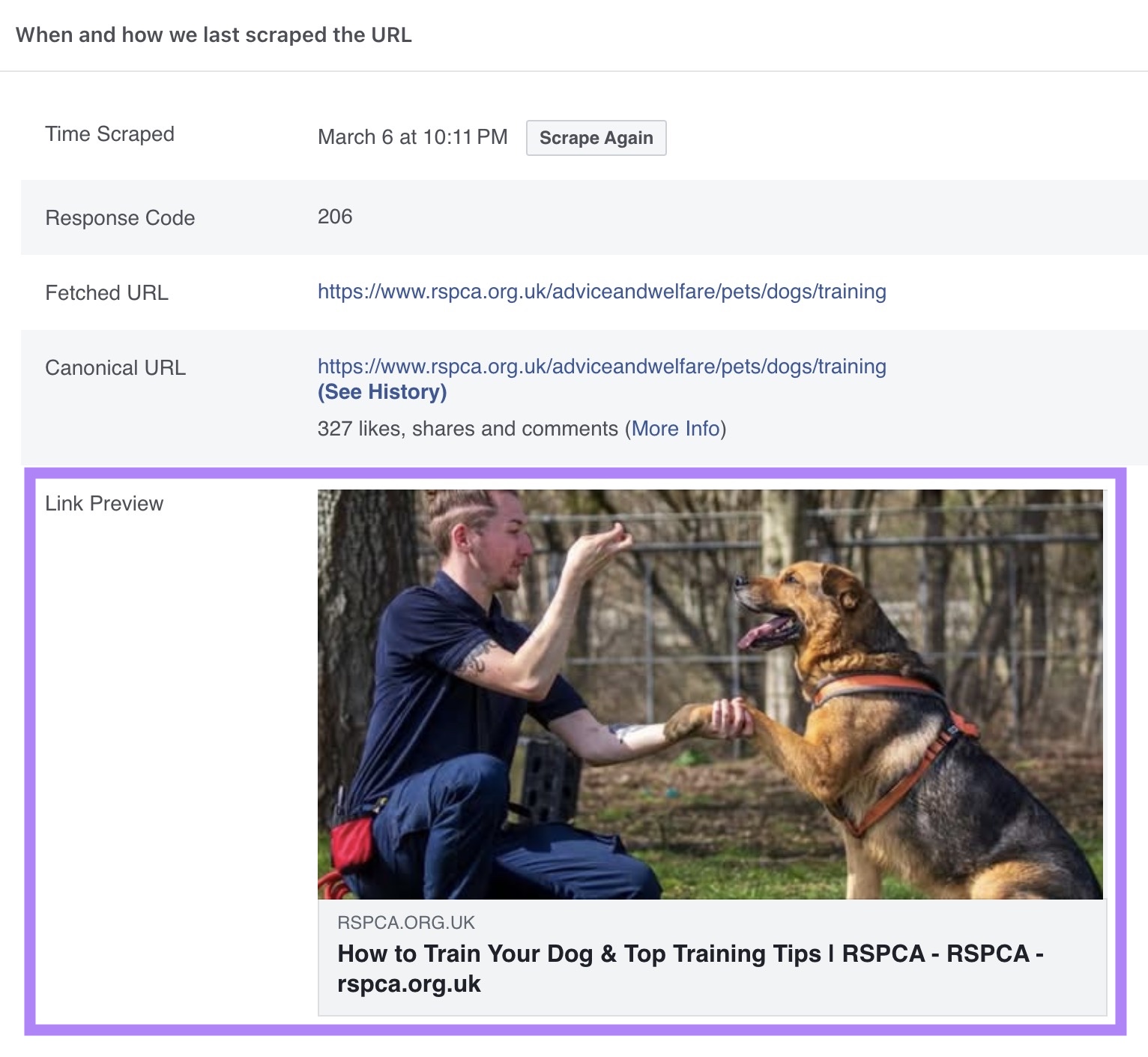Click the Time Scraped row label
Screen dimensions: 1148x1057
click(109, 134)
